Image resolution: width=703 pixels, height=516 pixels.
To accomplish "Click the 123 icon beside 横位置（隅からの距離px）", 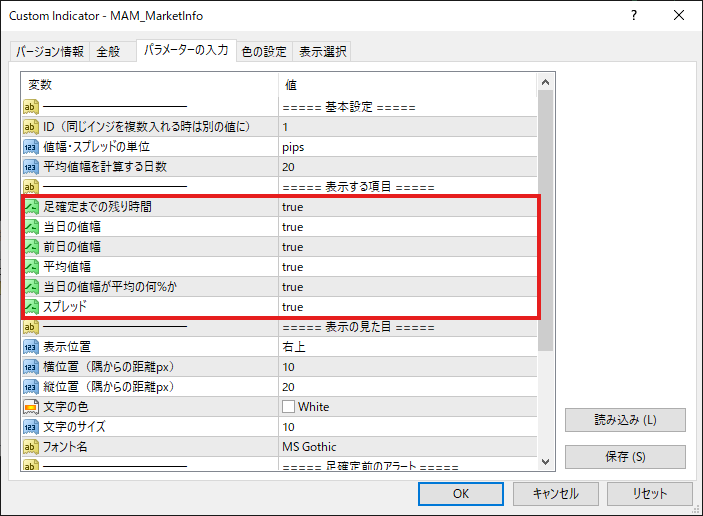I will [x=30, y=367].
